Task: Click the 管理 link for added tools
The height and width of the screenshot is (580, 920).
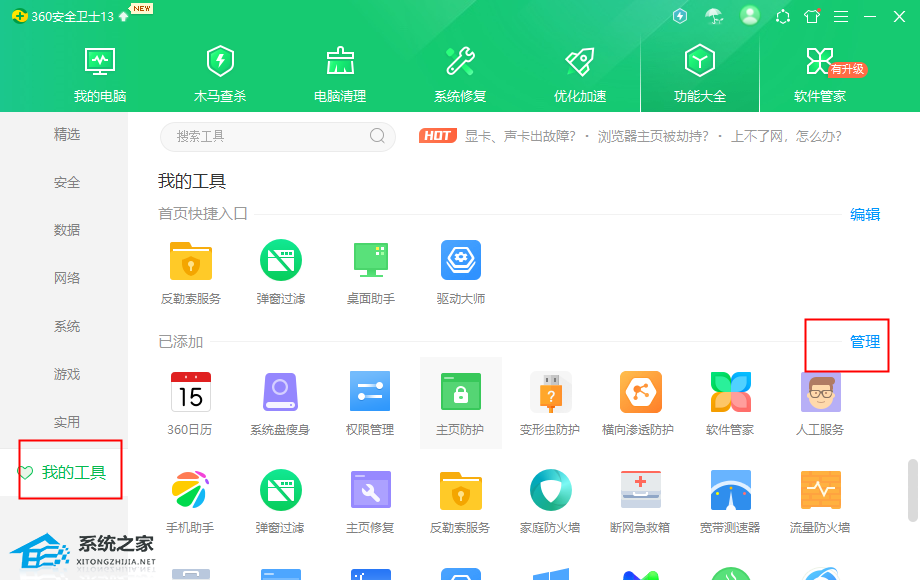Action: (x=865, y=342)
